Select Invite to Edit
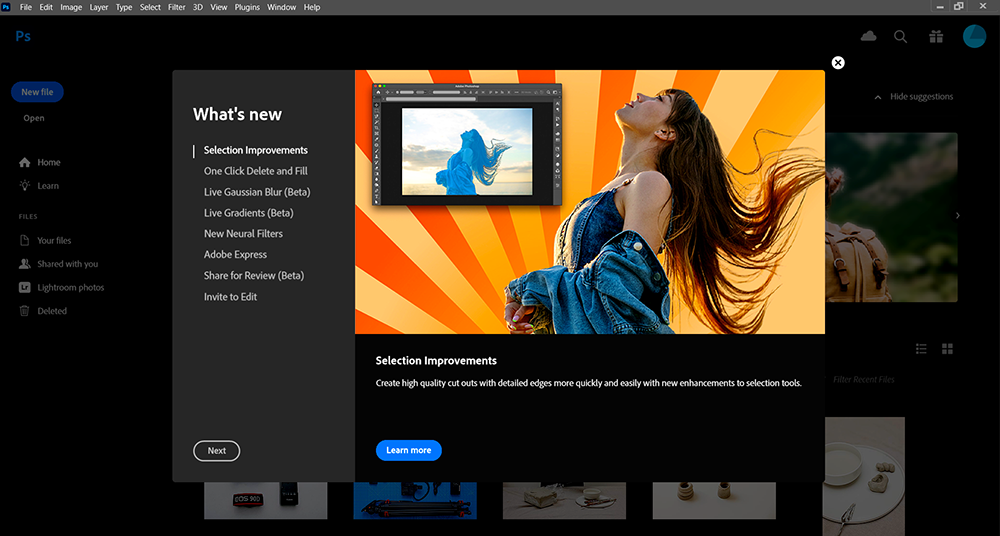 coord(230,297)
